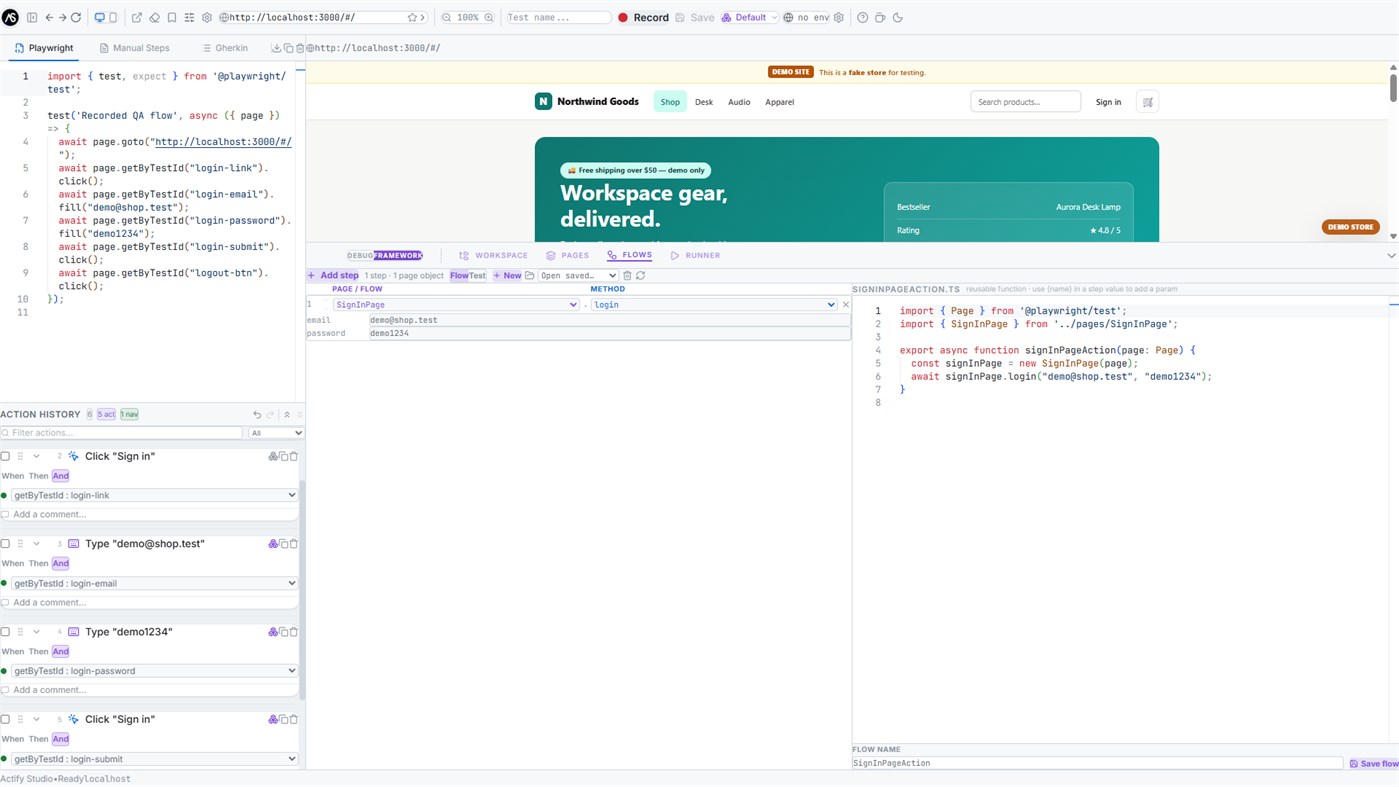Screen dimensions: 1399x787
Task: Duplicate the Type "demo@shop.test" step
Action: pos(284,544)
